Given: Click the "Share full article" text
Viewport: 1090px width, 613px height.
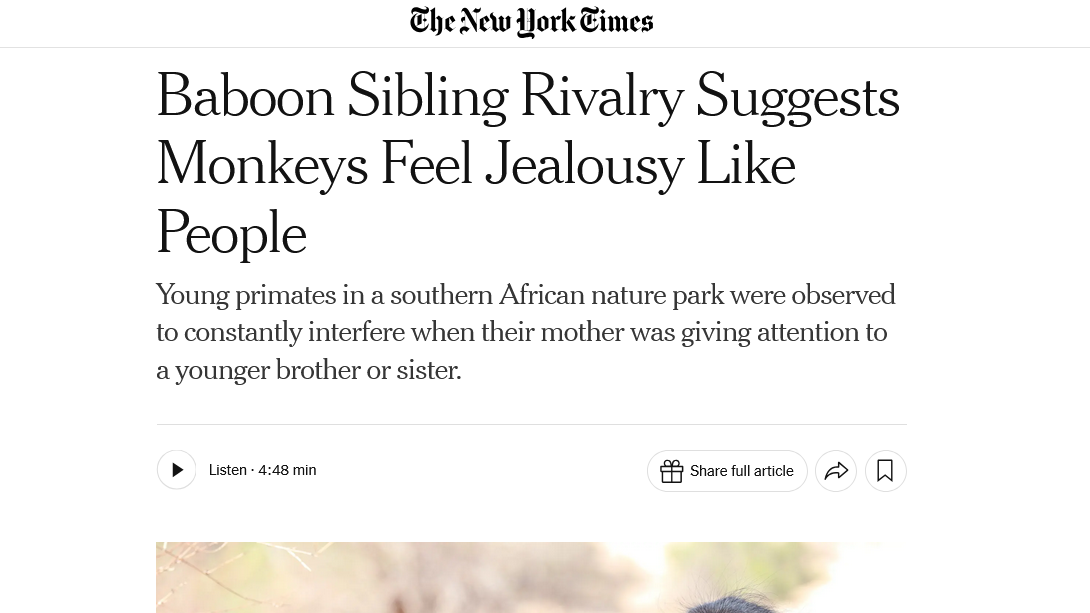Looking at the screenshot, I should 741,471.
